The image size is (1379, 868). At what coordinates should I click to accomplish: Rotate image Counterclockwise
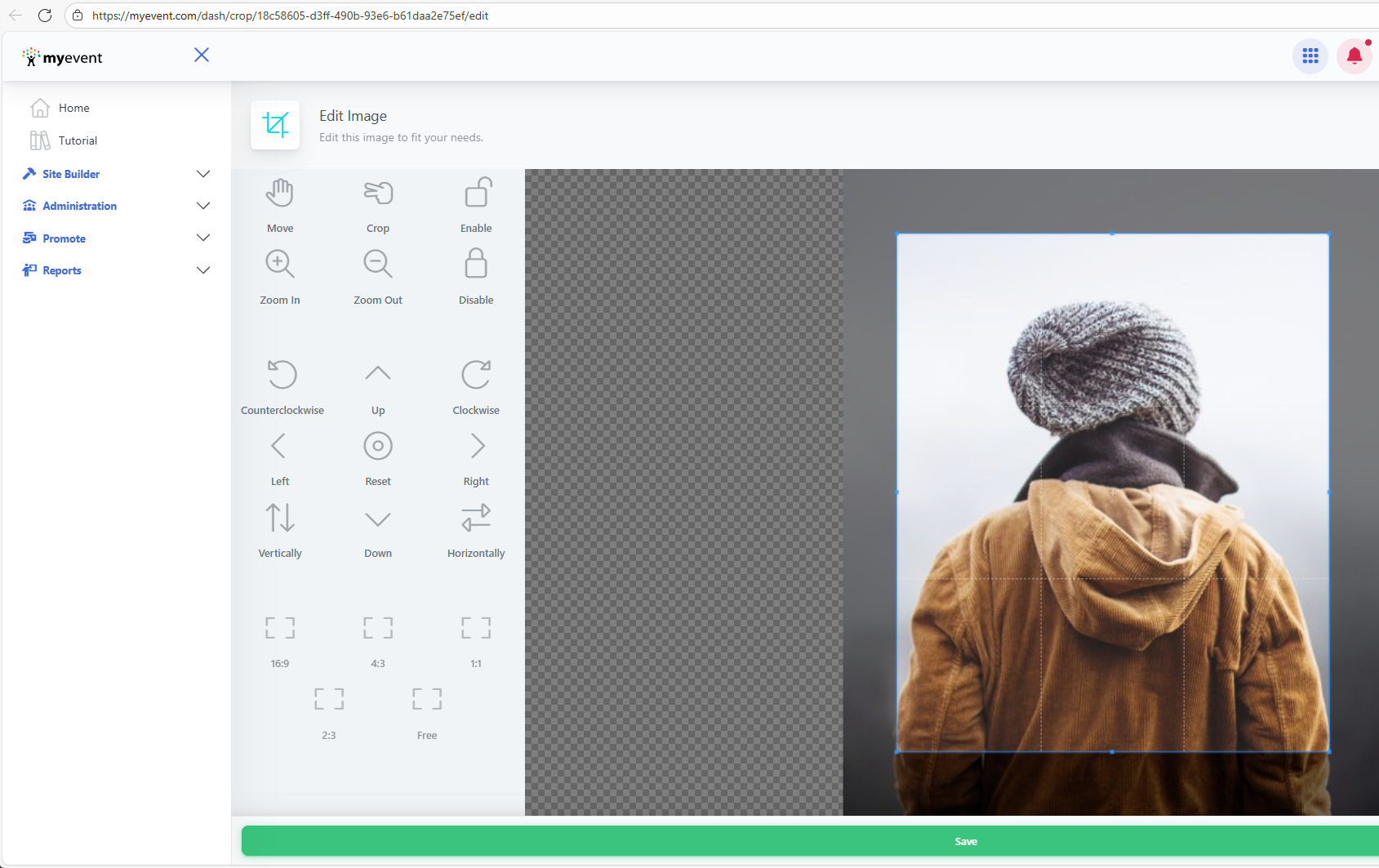point(282,375)
